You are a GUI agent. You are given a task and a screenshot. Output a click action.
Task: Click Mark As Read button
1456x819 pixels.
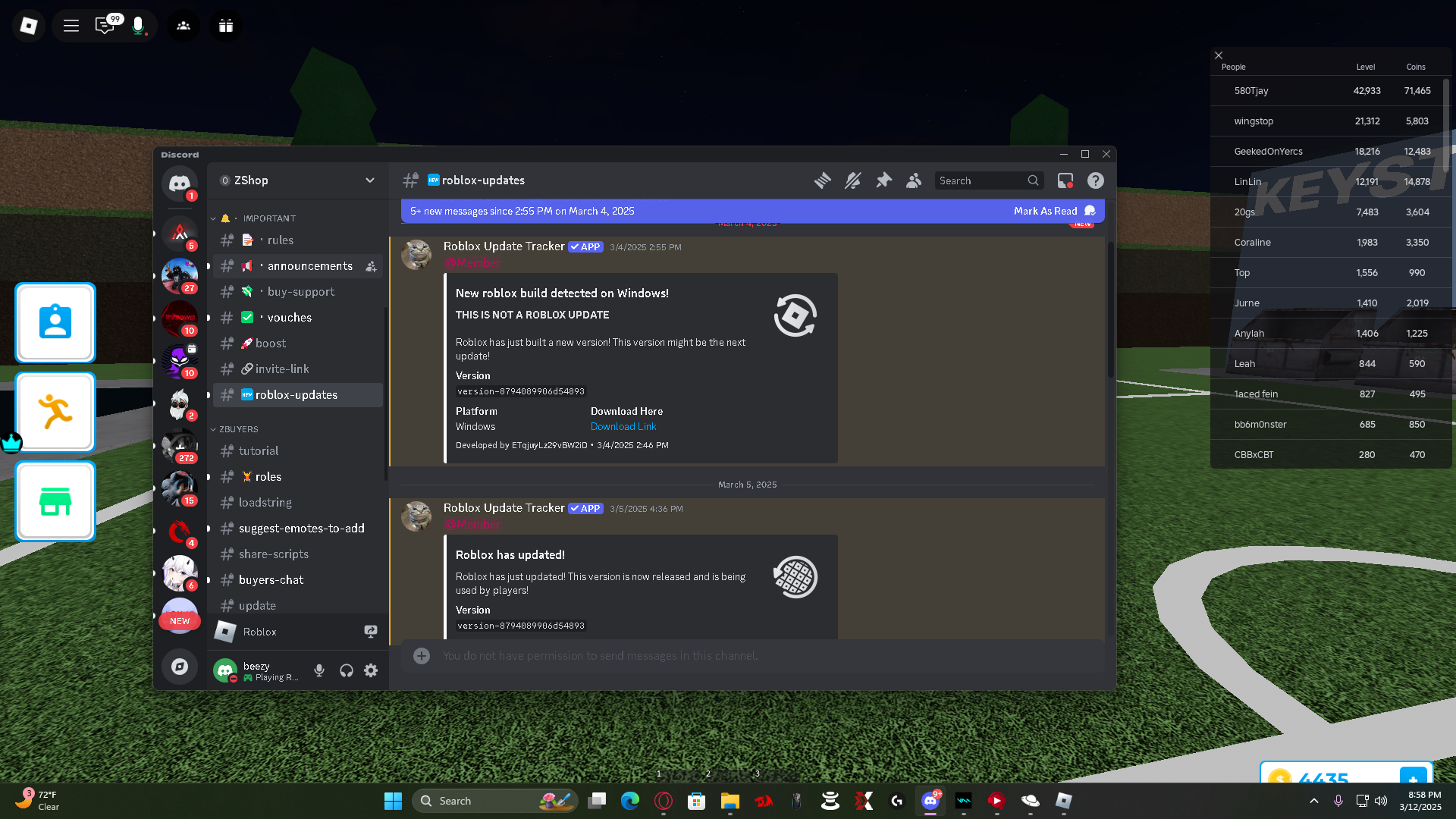[1054, 211]
